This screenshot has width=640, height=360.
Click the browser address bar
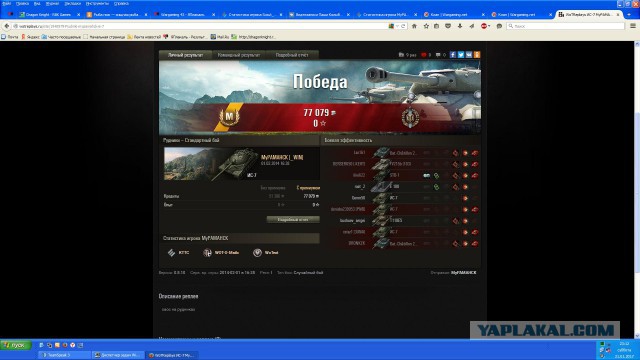[200, 26]
